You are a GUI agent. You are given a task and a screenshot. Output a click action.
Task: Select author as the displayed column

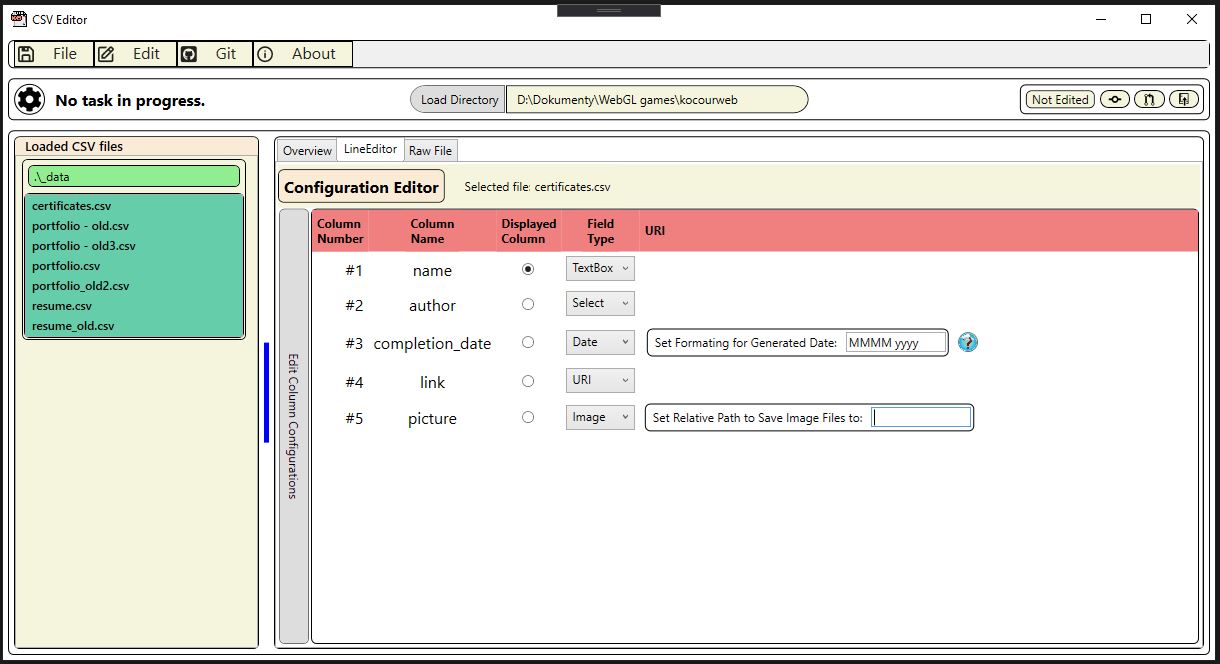point(528,304)
